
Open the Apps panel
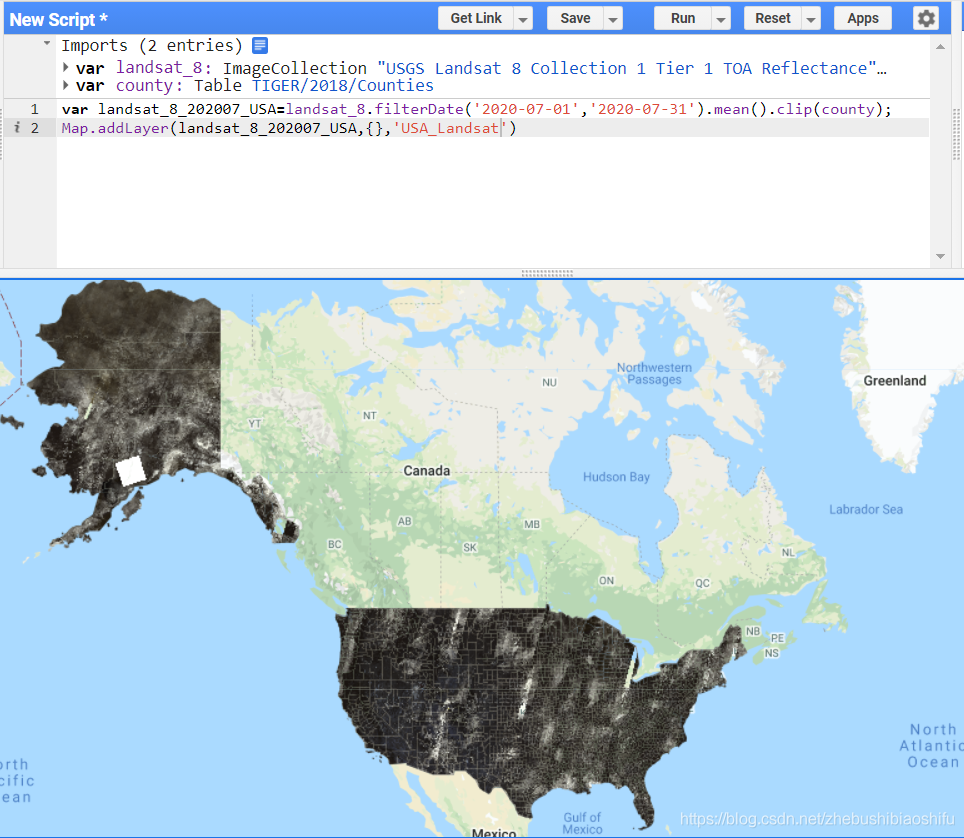click(862, 17)
